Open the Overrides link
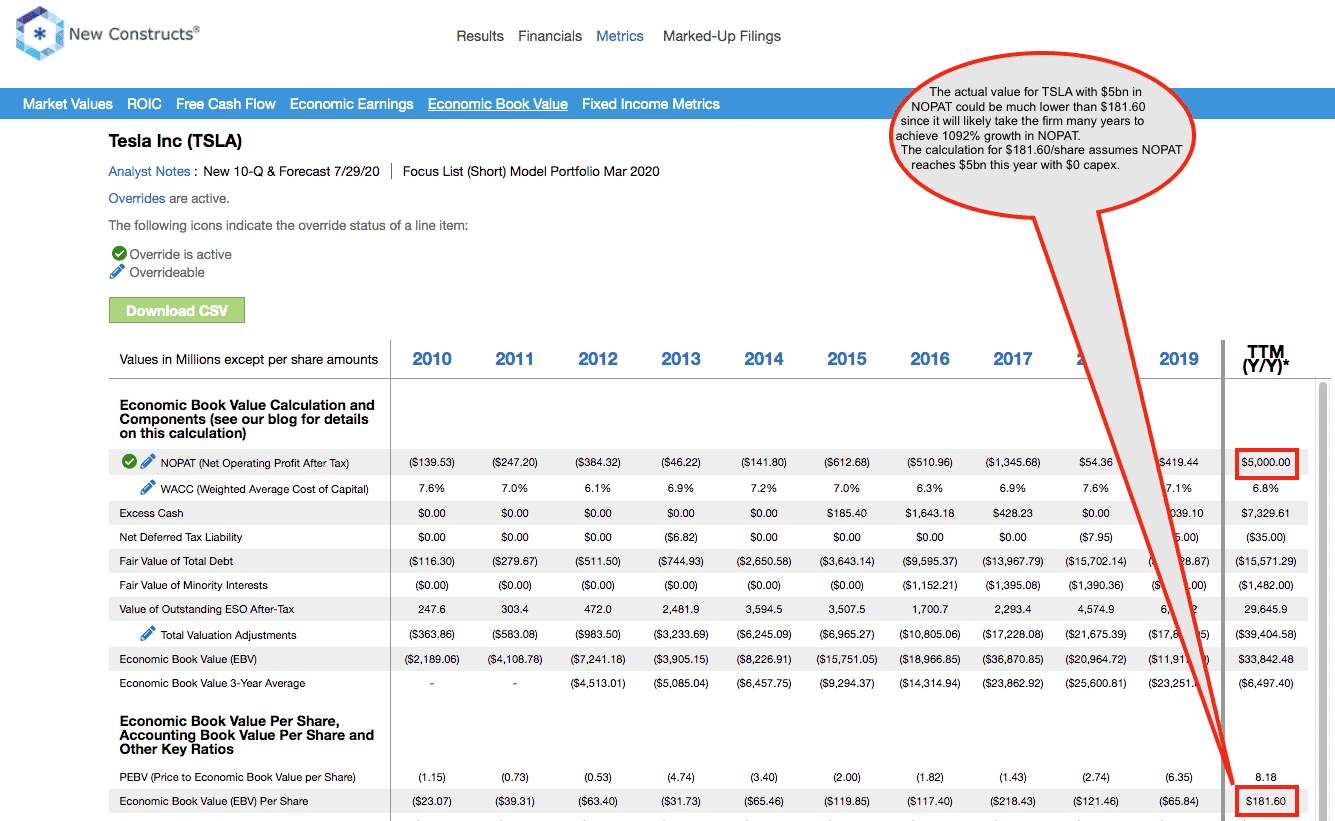 pos(137,198)
